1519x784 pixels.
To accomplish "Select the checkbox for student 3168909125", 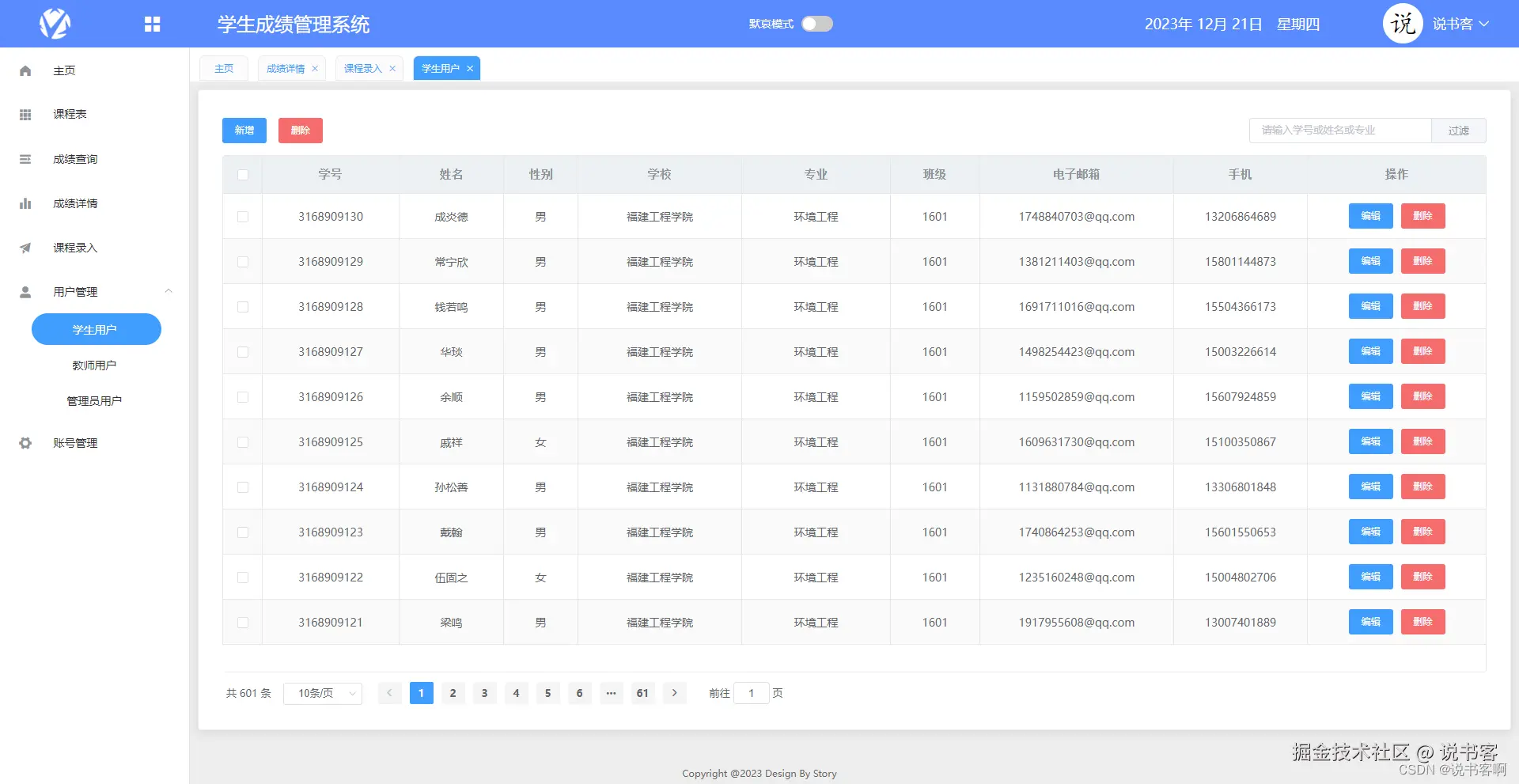I will pyautogui.click(x=243, y=442).
